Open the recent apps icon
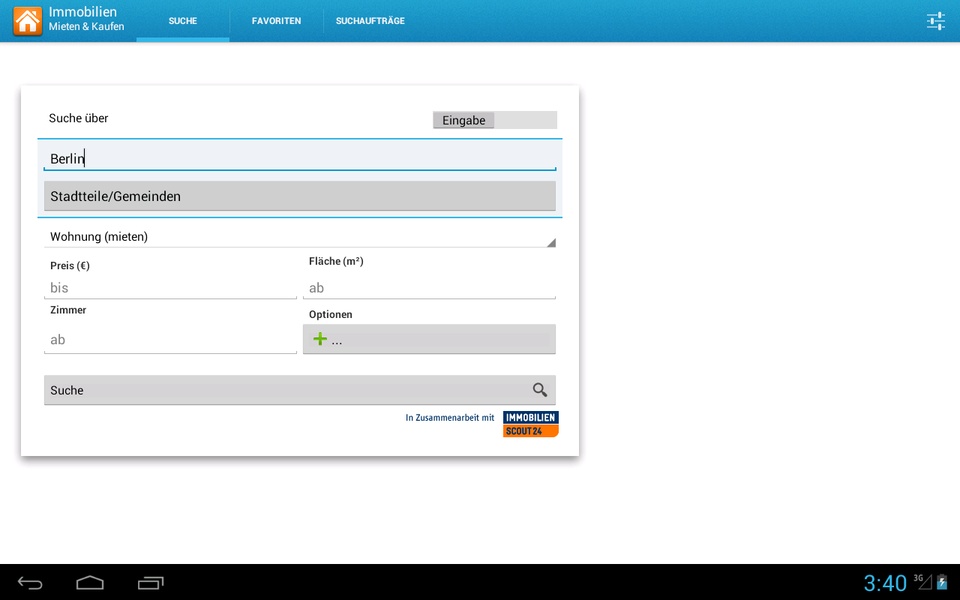The height and width of the screenshot is (600, 960). coord(151,583)
